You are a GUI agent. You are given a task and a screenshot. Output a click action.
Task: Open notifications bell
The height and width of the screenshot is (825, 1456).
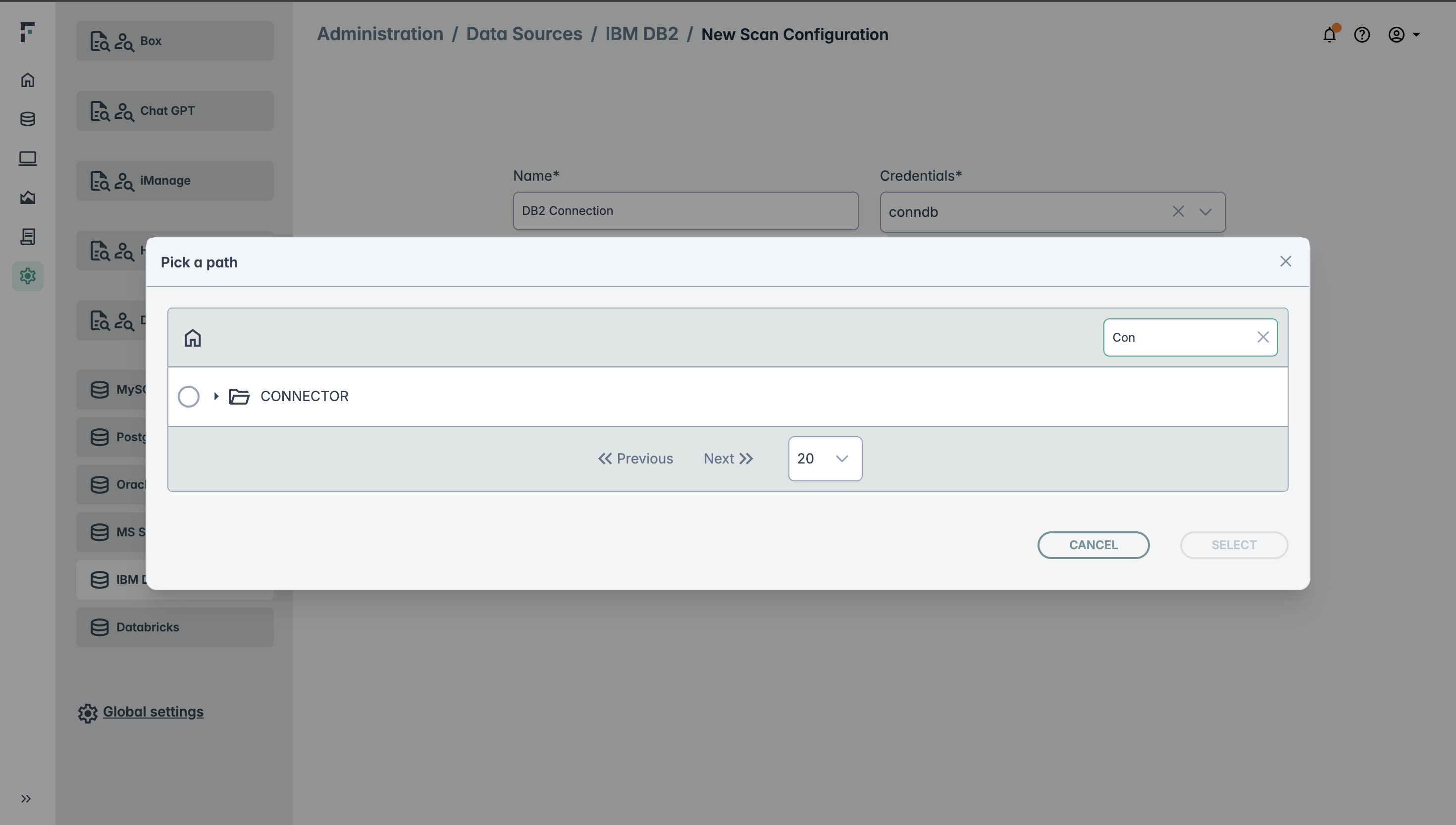click(1329, 35)
